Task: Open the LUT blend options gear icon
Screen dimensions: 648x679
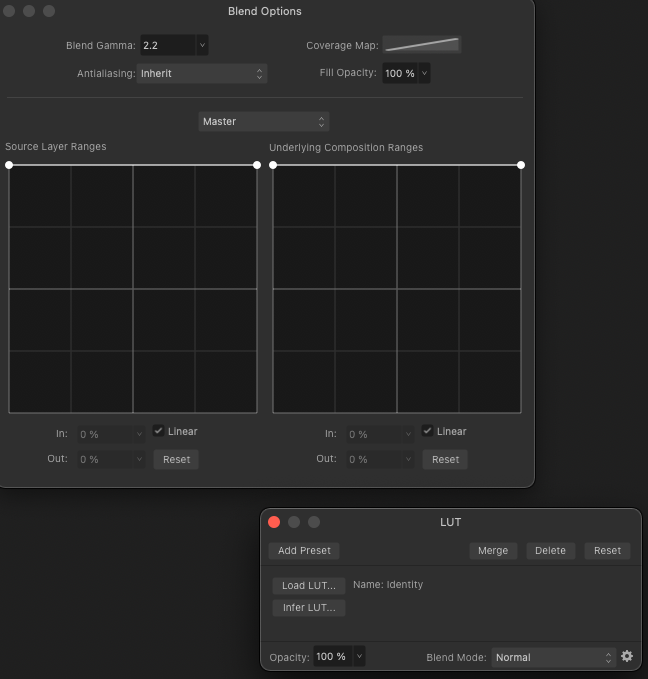Action: 627,657
